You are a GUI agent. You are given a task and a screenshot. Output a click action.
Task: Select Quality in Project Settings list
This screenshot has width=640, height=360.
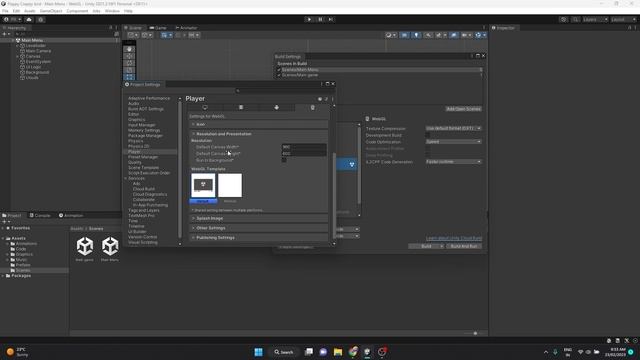click(x=135, y=162)
